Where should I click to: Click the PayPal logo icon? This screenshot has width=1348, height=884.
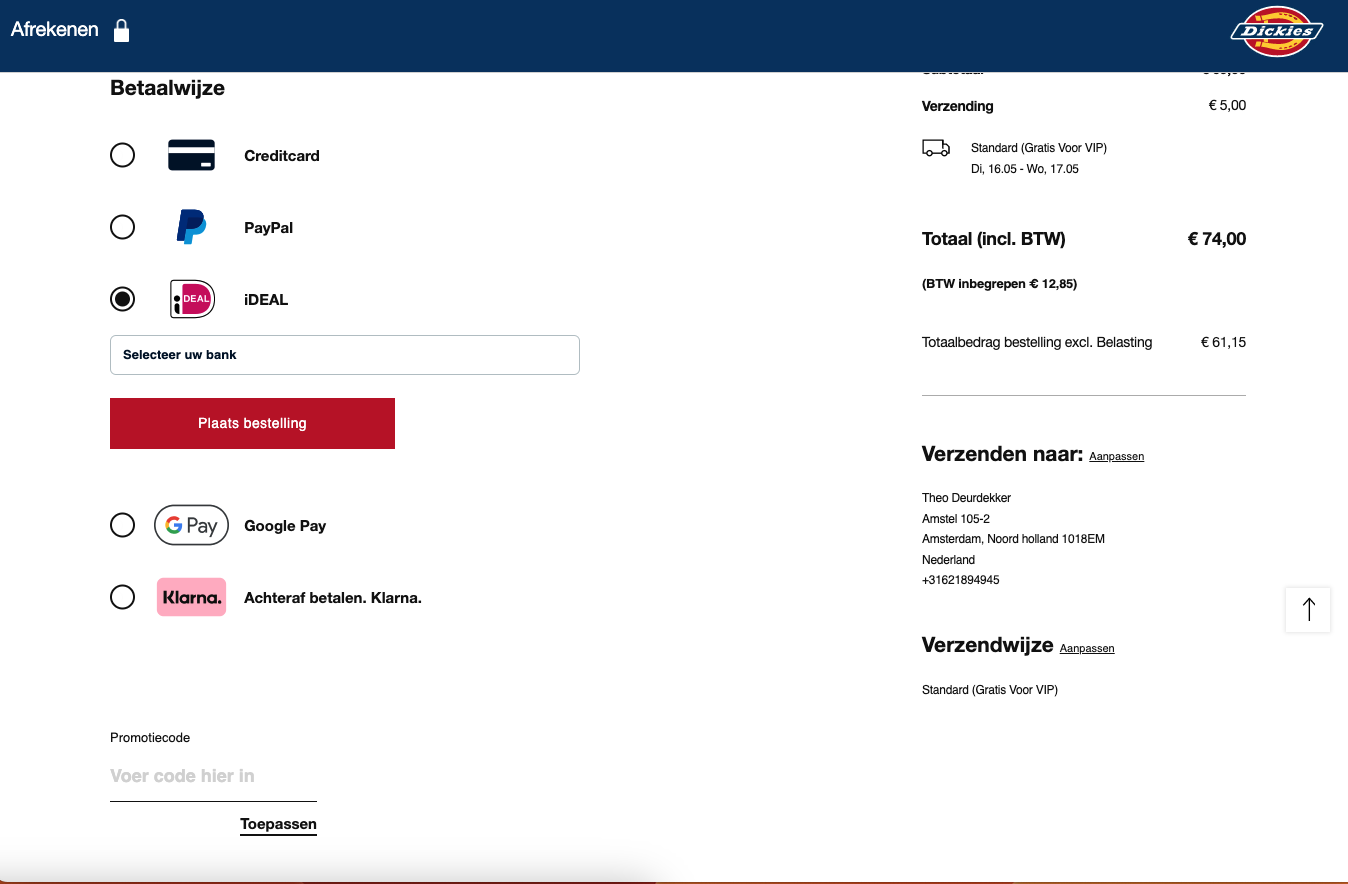[191, 227]
